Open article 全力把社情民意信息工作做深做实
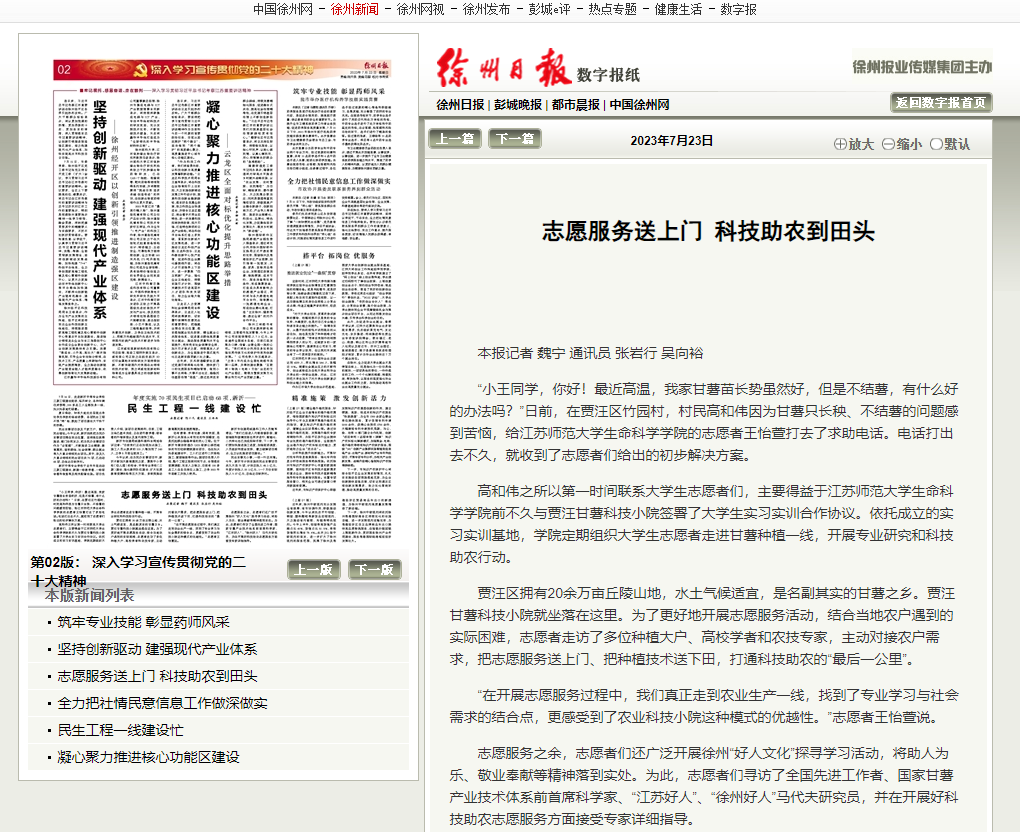 tap(162, 703)
